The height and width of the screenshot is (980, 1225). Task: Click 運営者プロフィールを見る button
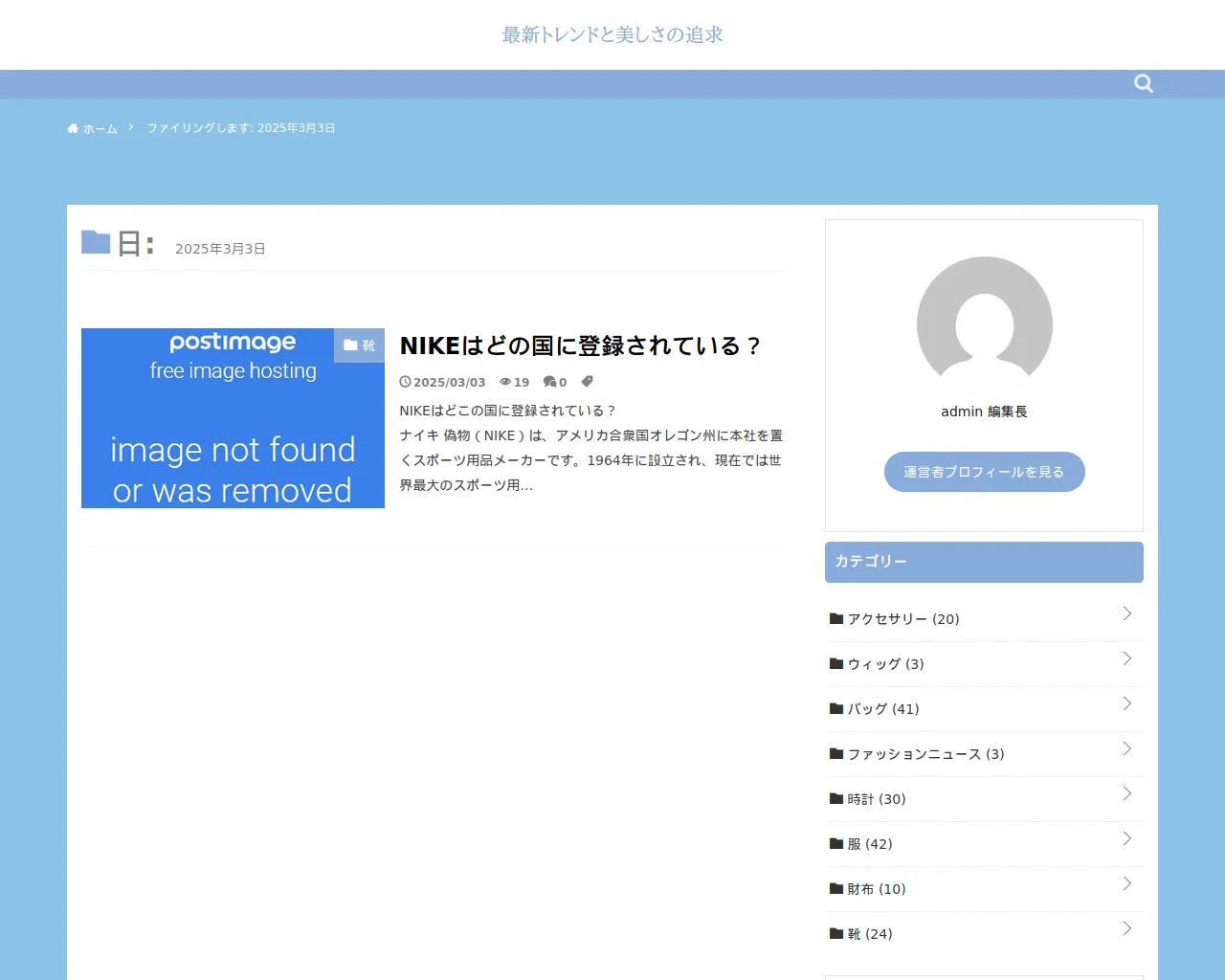(984, 472)
